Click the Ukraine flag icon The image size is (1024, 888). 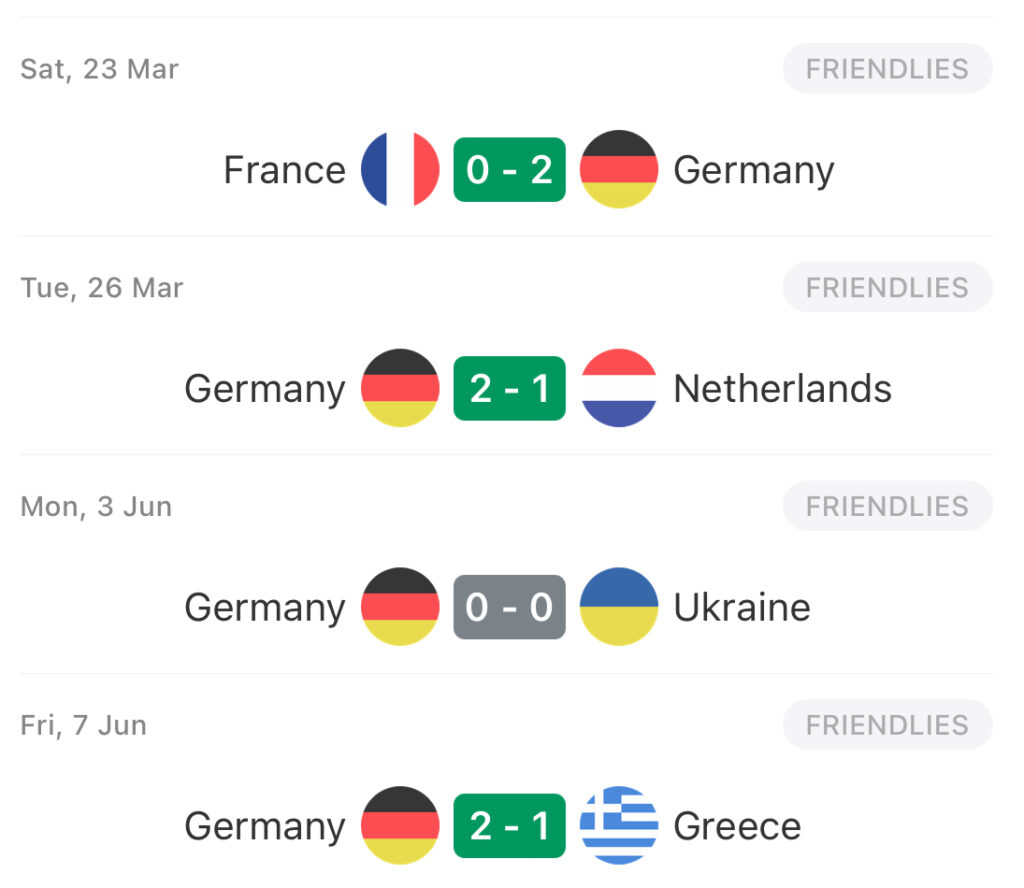[619, 607]
